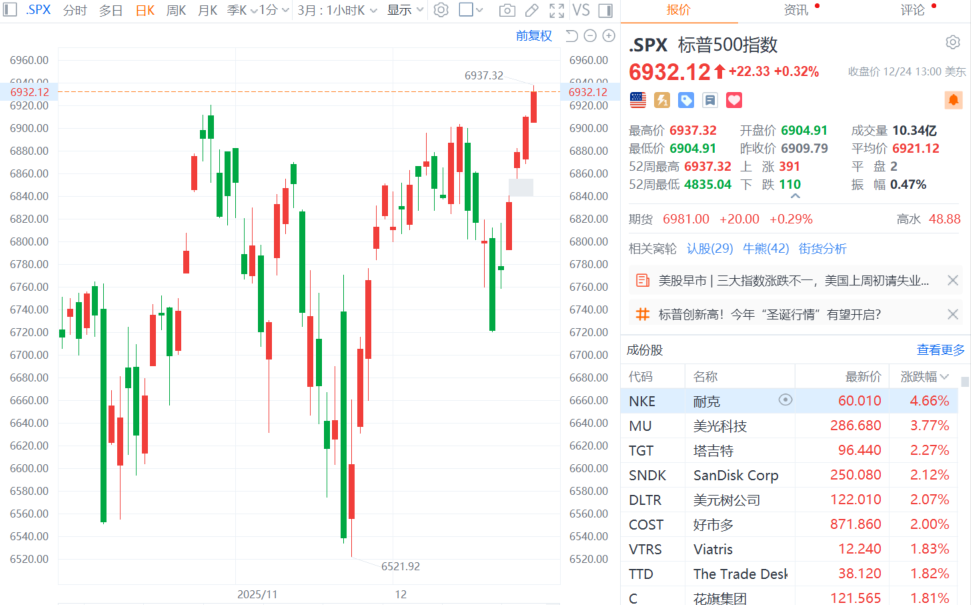Click the gold lightning level-1 icon
This screenshot has width=971, height=605.
[x=662, y=100]
